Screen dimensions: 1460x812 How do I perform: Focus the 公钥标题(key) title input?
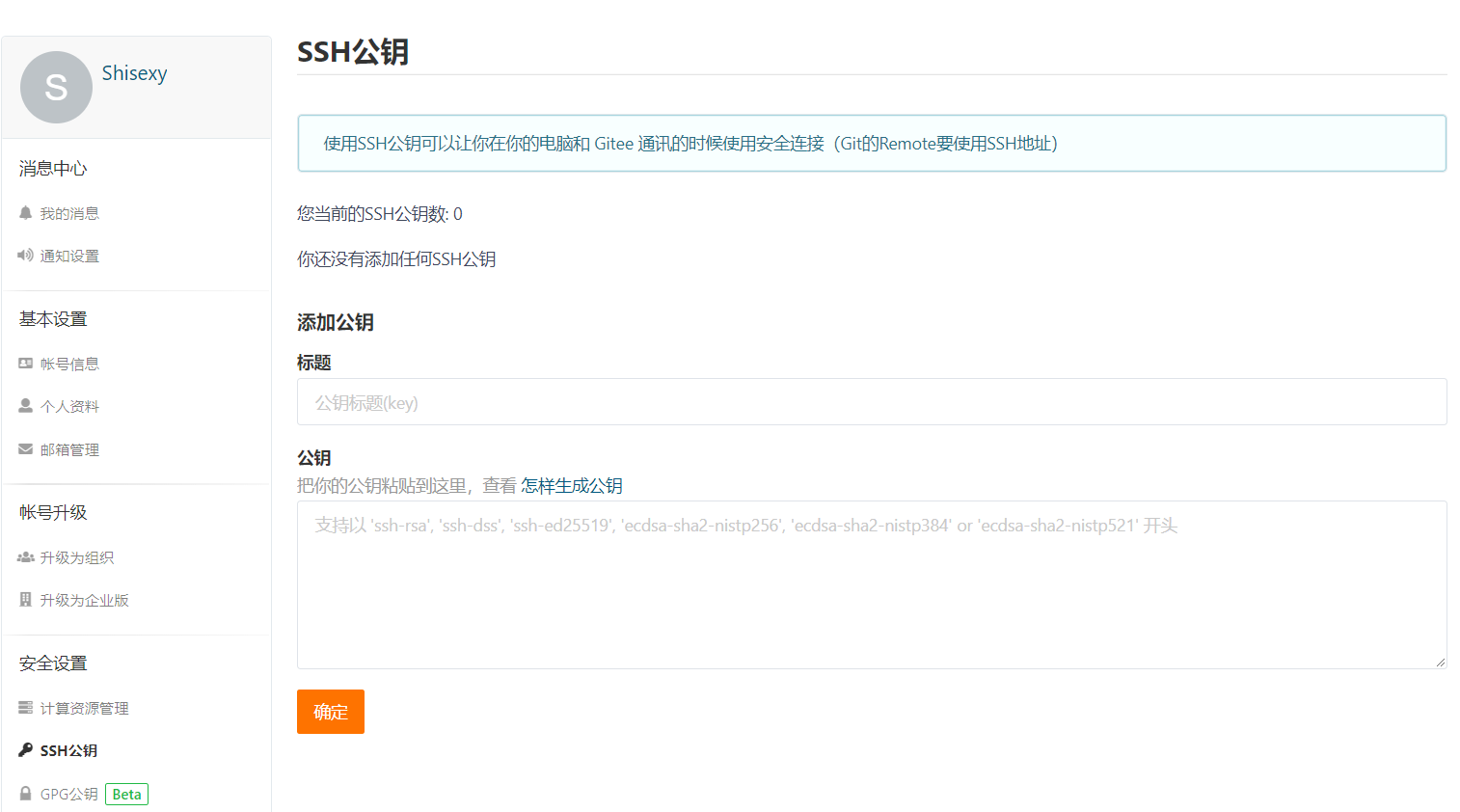pyautogui.click(x=872, y=401)
